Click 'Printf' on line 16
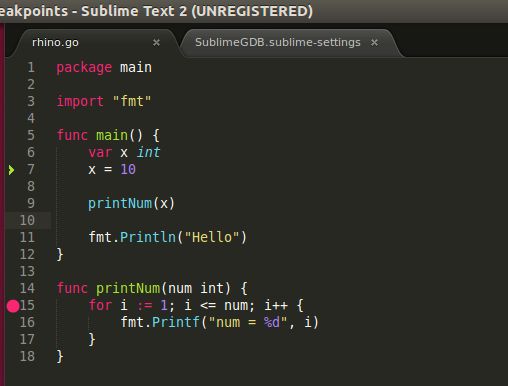 coord(176,322)
